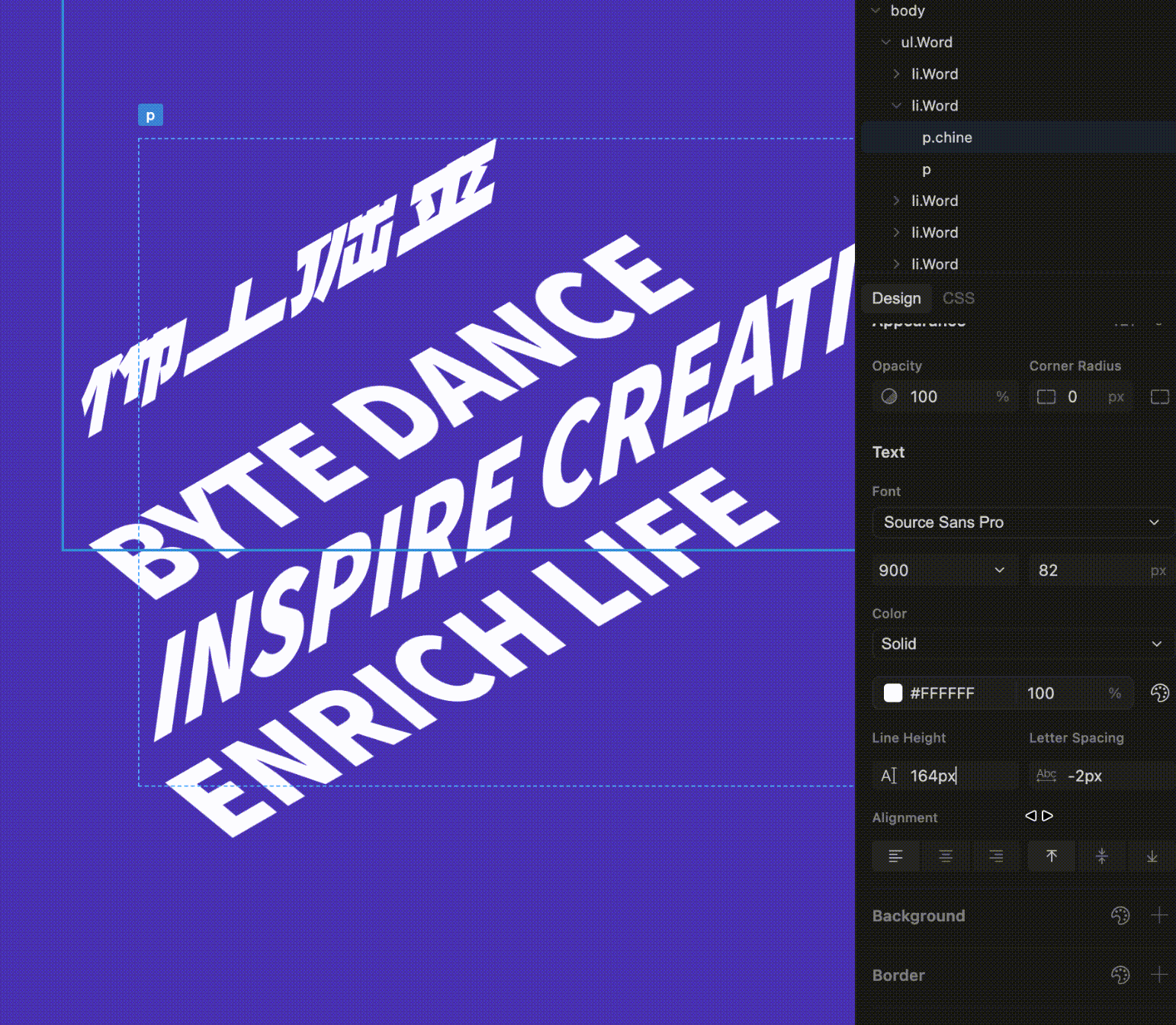Switch to the CSS tab
The width and height of the screenshot is (1176, 1025).
point(959,298)
